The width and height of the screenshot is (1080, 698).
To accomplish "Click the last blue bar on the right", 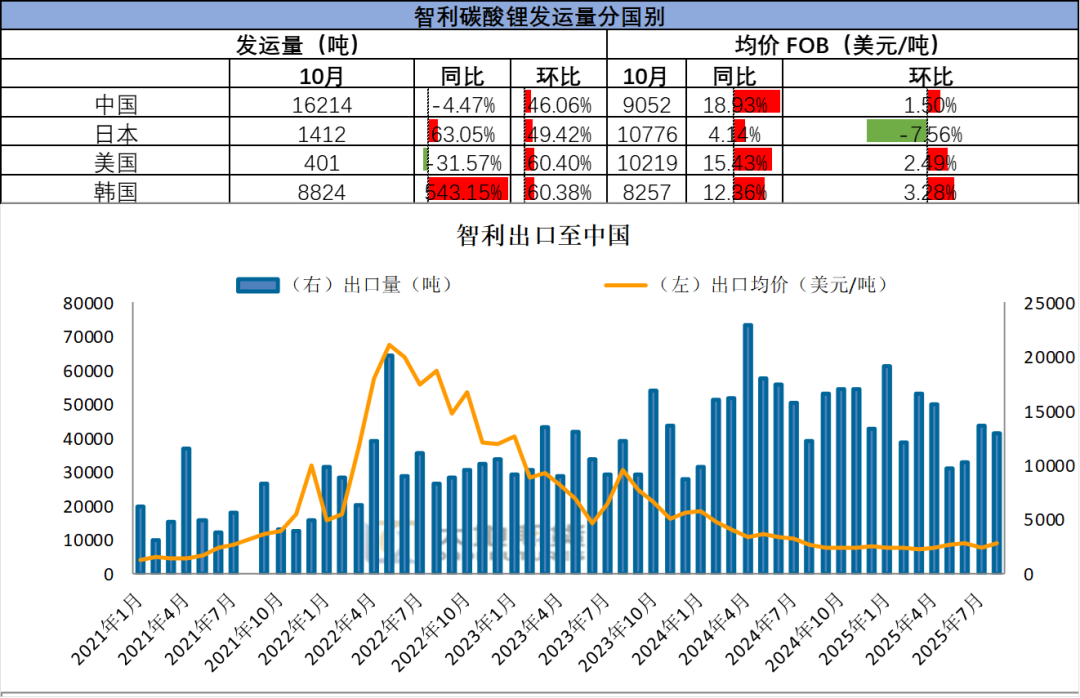I will (996, 503).
